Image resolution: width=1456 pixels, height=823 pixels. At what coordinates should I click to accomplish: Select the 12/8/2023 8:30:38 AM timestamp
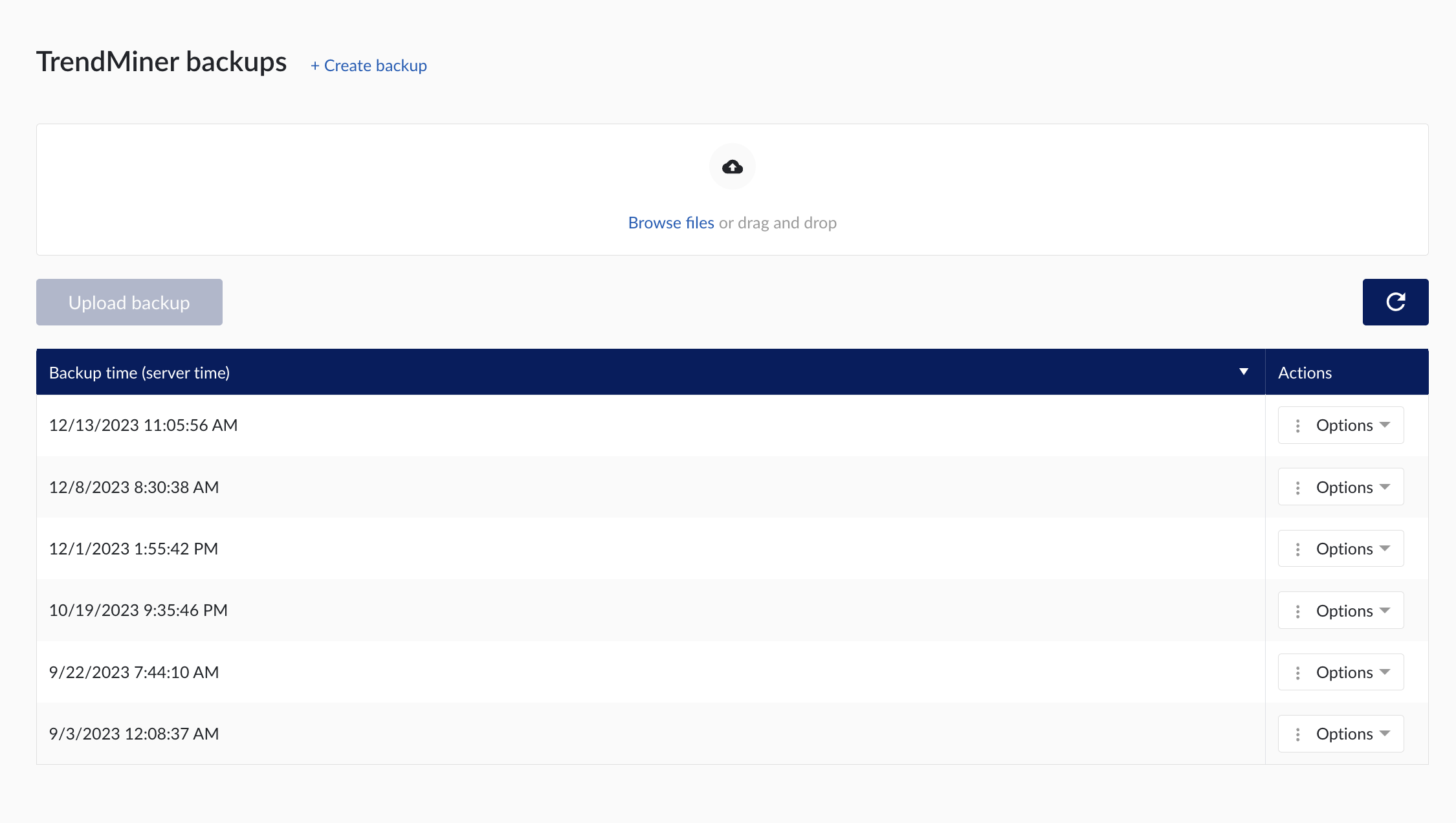click(x=134, y=487)
